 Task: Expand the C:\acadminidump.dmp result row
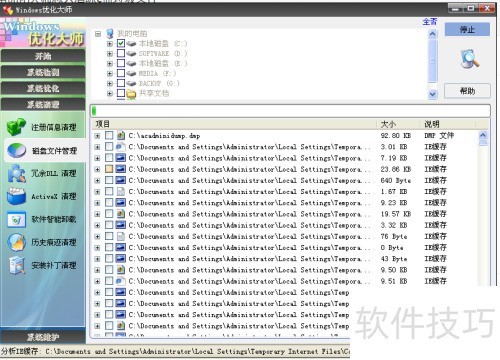(x=97, y=136)
